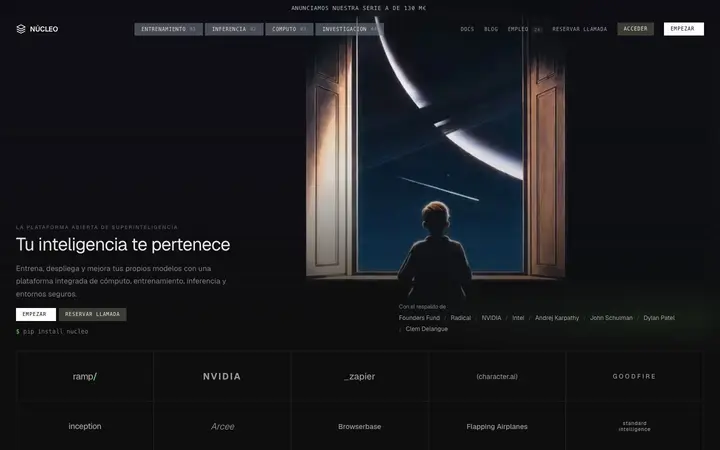The width and height of the screenshot is (720, 450).
Task: Click Radical in backers list
Action: pyautogui.click(x=461, y=318)
